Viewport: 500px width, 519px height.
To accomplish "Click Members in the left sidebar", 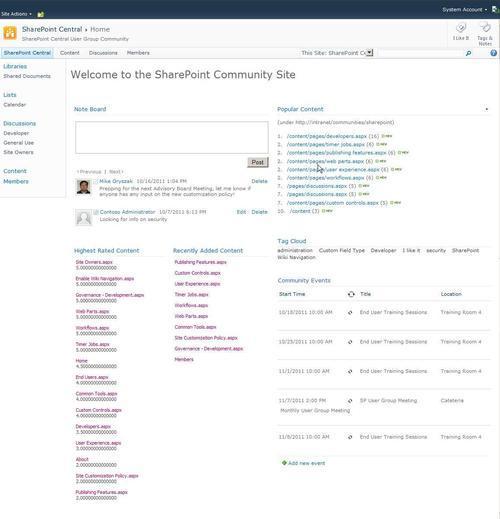I will (16, 181).
